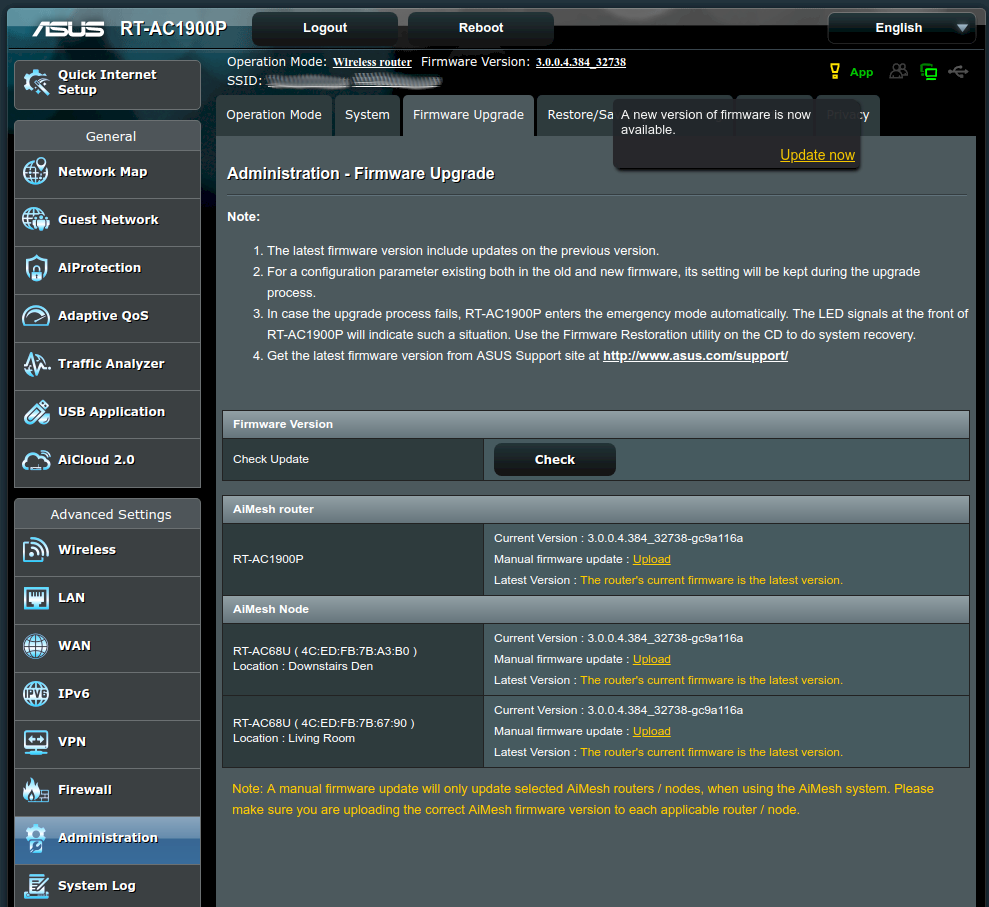Open the ASUS support site link
The image size is (989, 907).
click(x=695, y=356)
